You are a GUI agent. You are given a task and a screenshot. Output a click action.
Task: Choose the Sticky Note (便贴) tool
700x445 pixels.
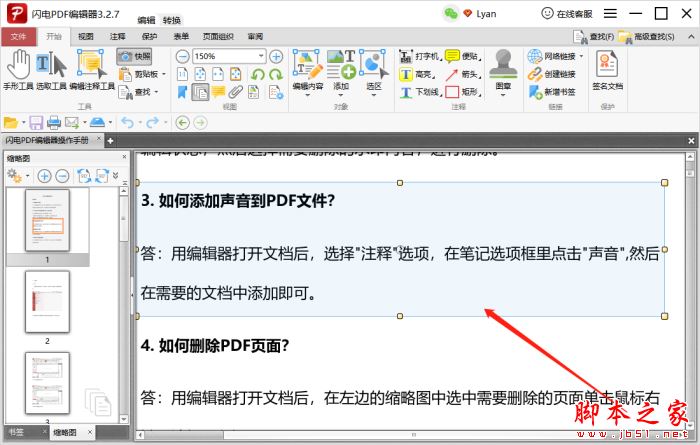pos(463,56)
